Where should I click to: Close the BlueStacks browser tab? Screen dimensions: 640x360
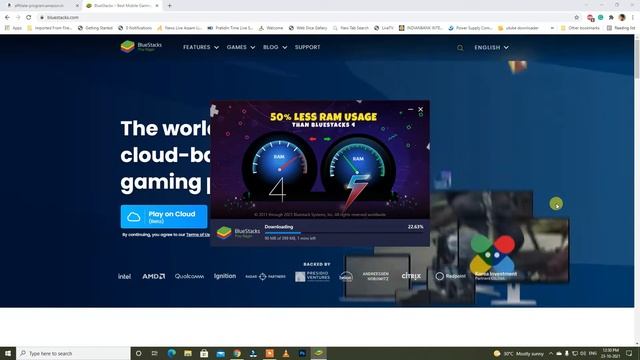[157, 6]
